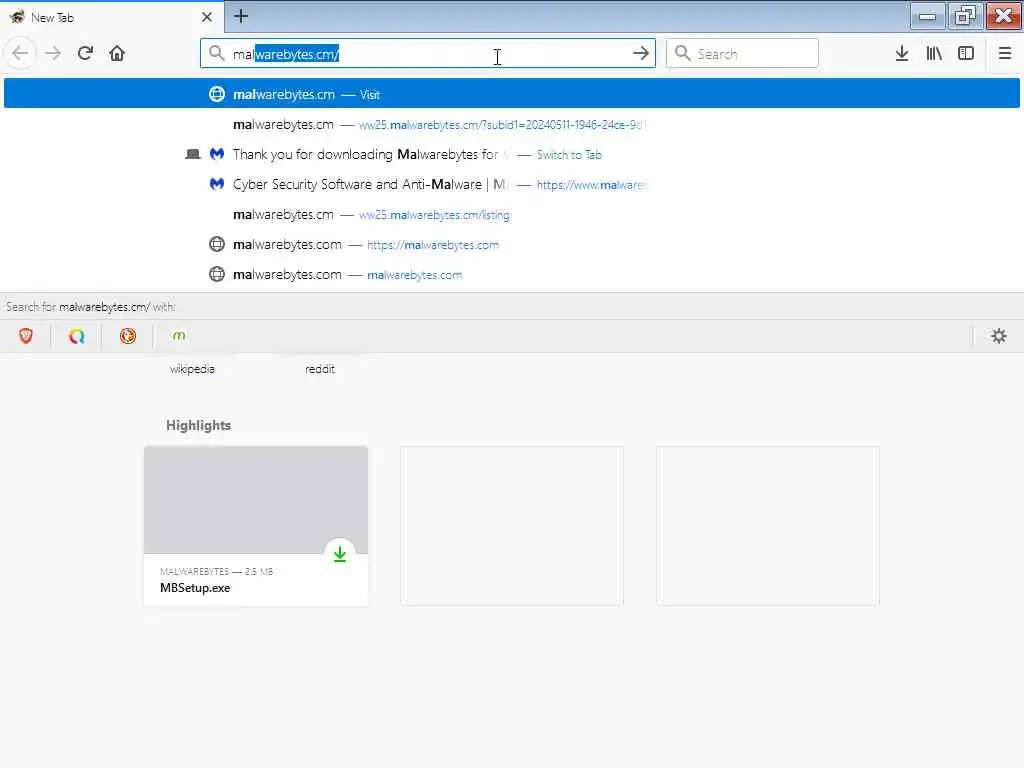Visit malwarebytes.cm highlighted suggestion
Viewport: 1024px width, 768px height.
511,94
